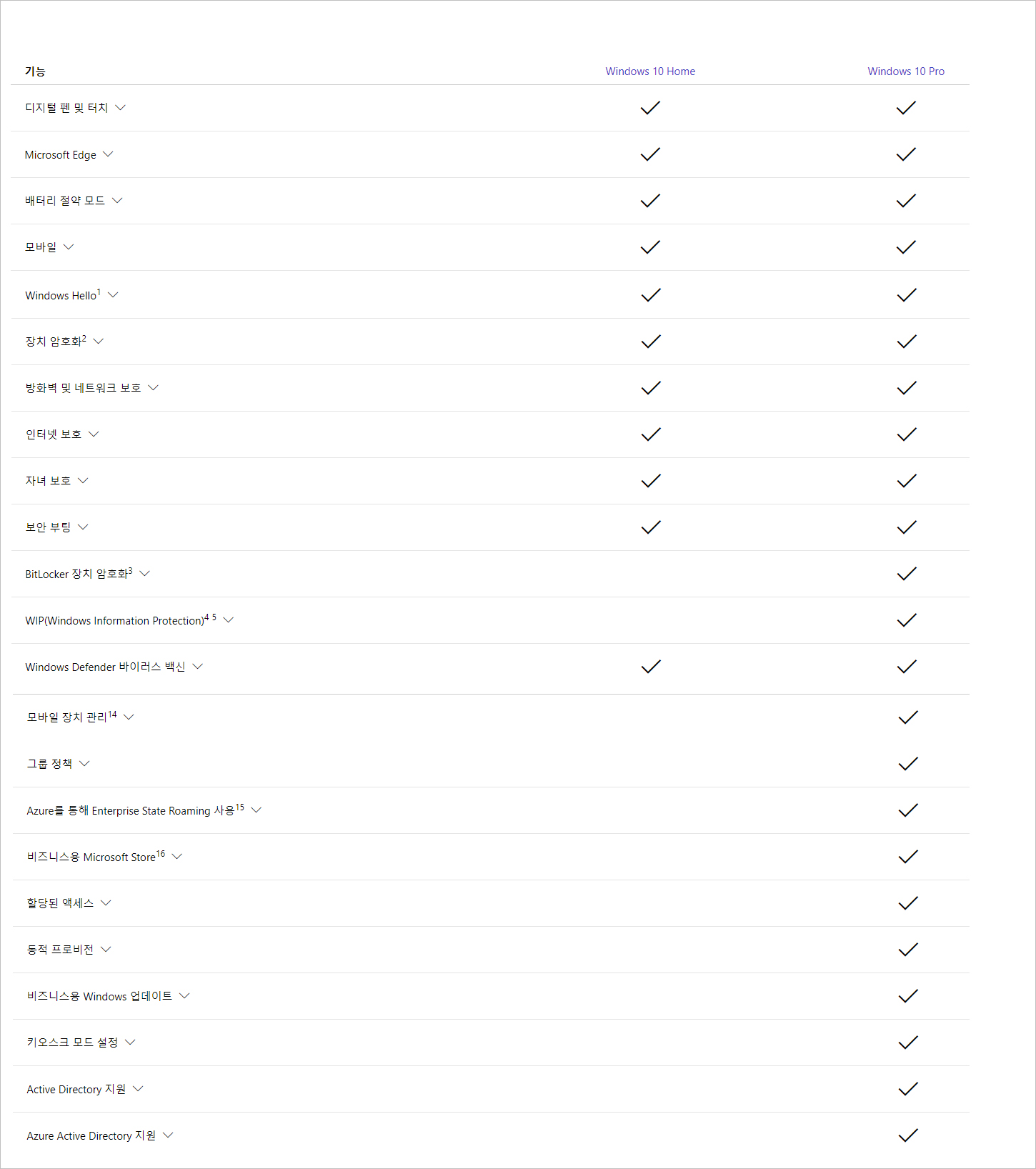Open the Windows 10 Pro column link
This screenshot has height=1169, width=1036.
click(906, 71)
